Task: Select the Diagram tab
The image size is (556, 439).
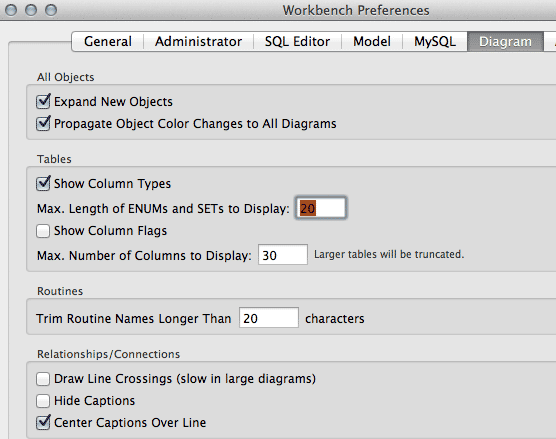Action: (x=505, y=41)
